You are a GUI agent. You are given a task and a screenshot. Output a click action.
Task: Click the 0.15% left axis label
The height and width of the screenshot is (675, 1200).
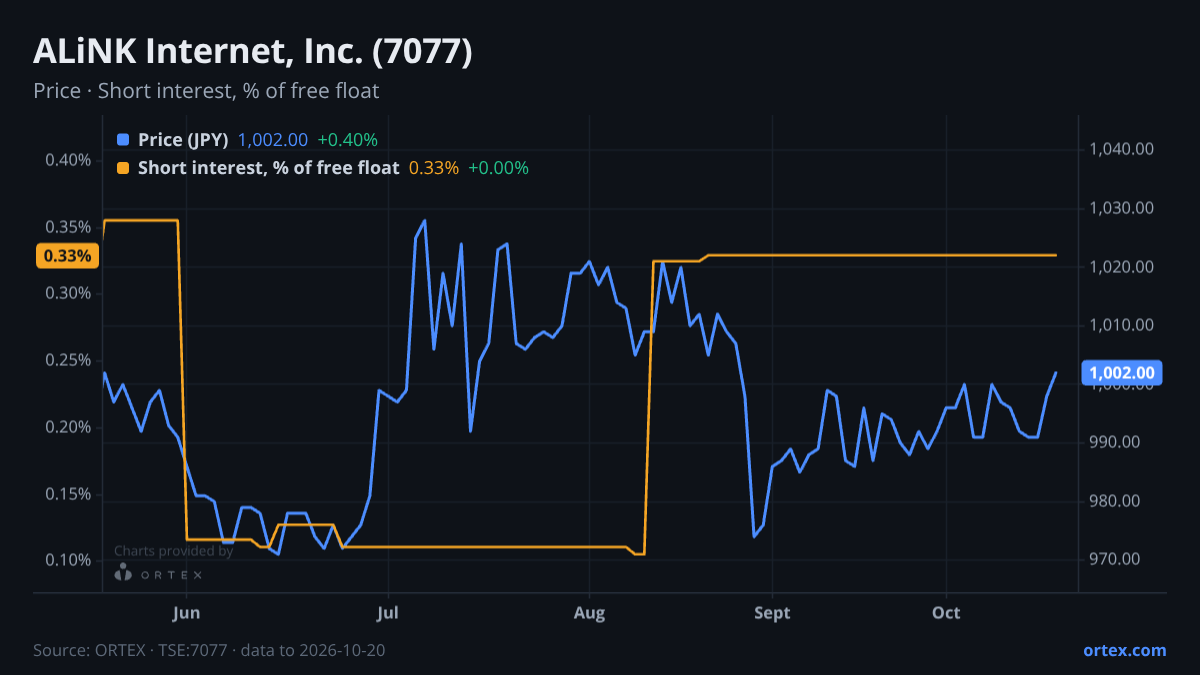pyautogui.click(x=68, y=494)
